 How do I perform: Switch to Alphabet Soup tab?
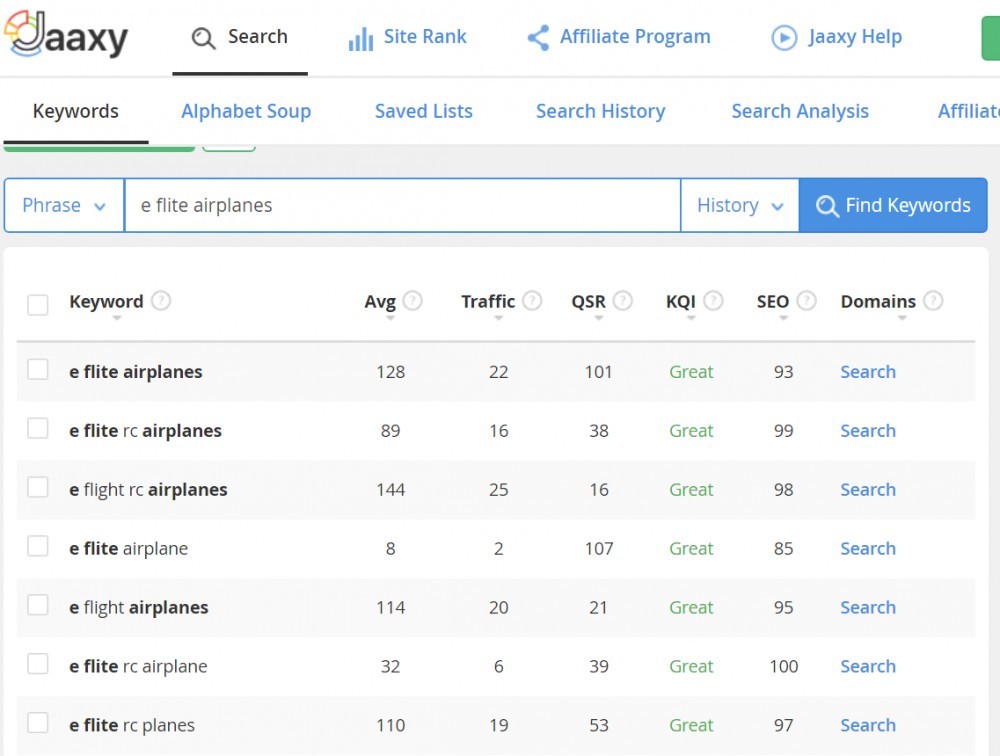point(246,111)
